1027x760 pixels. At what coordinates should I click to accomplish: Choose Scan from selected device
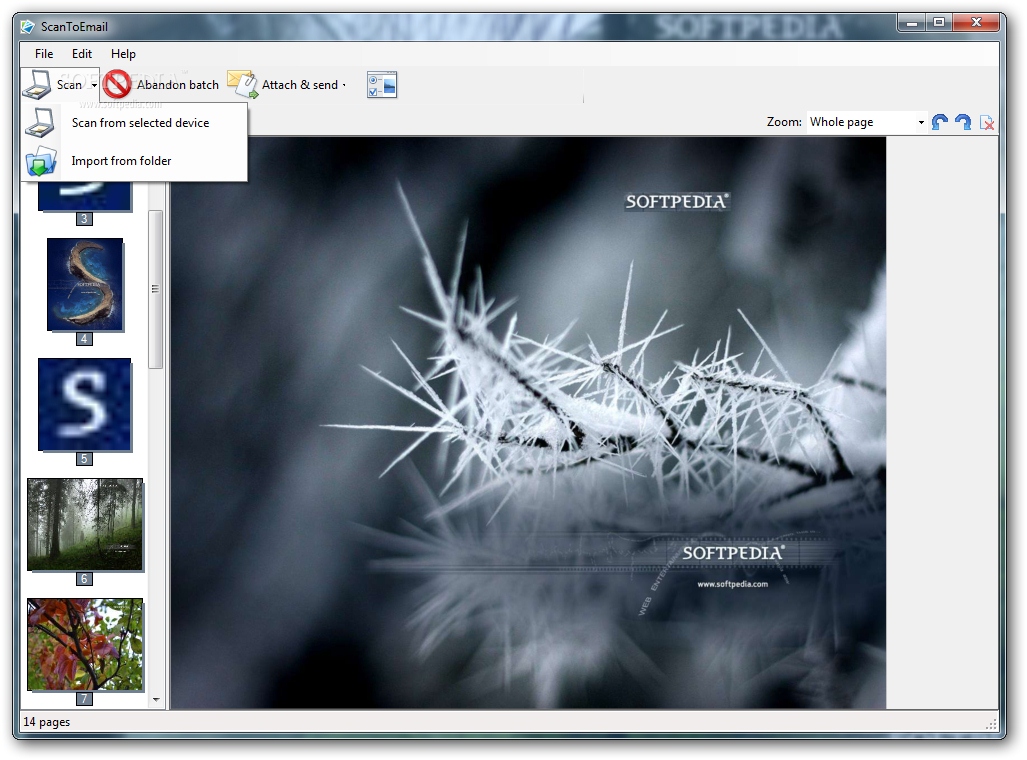(x=134, y=123)
